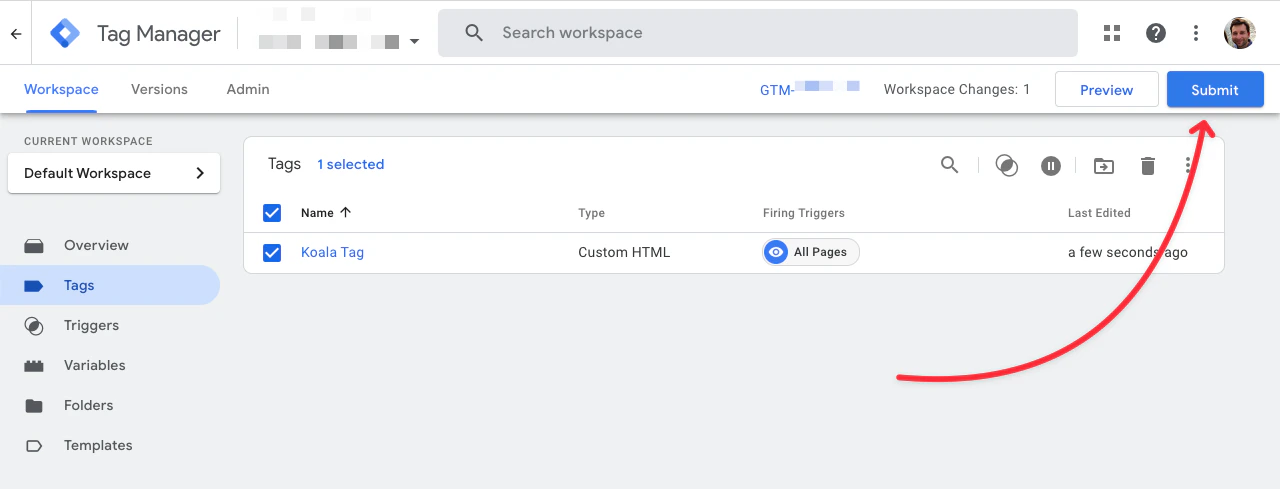This screenshot has height=489, width=1280.
Task: Click the Firing Triggers column header
Action: [x=804, y=213]
